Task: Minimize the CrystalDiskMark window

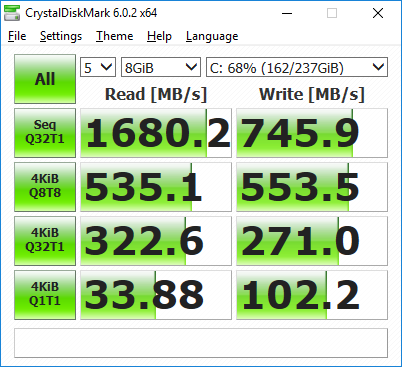Action: [x=287, y=13]
